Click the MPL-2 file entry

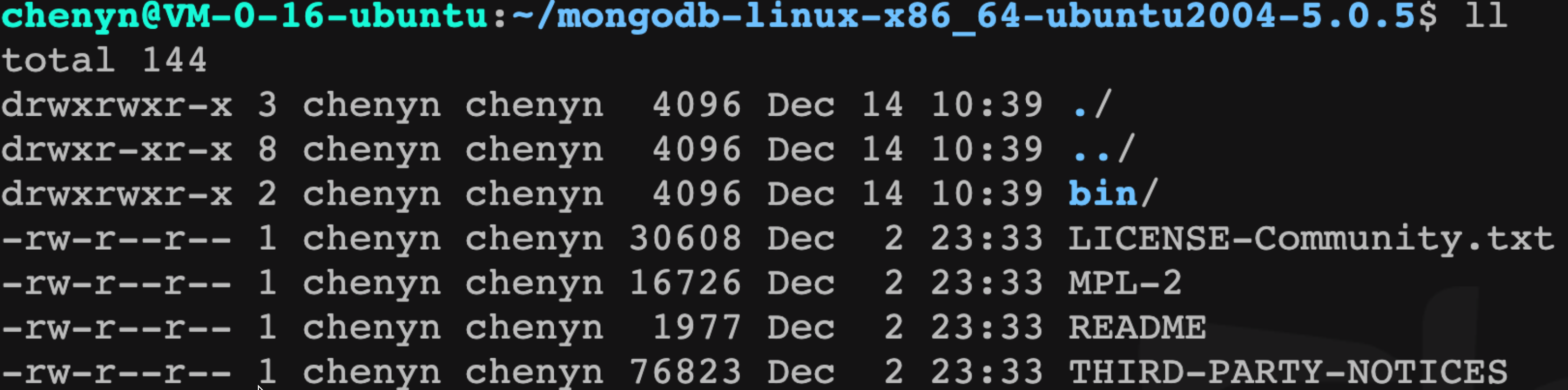(1125, 283)
